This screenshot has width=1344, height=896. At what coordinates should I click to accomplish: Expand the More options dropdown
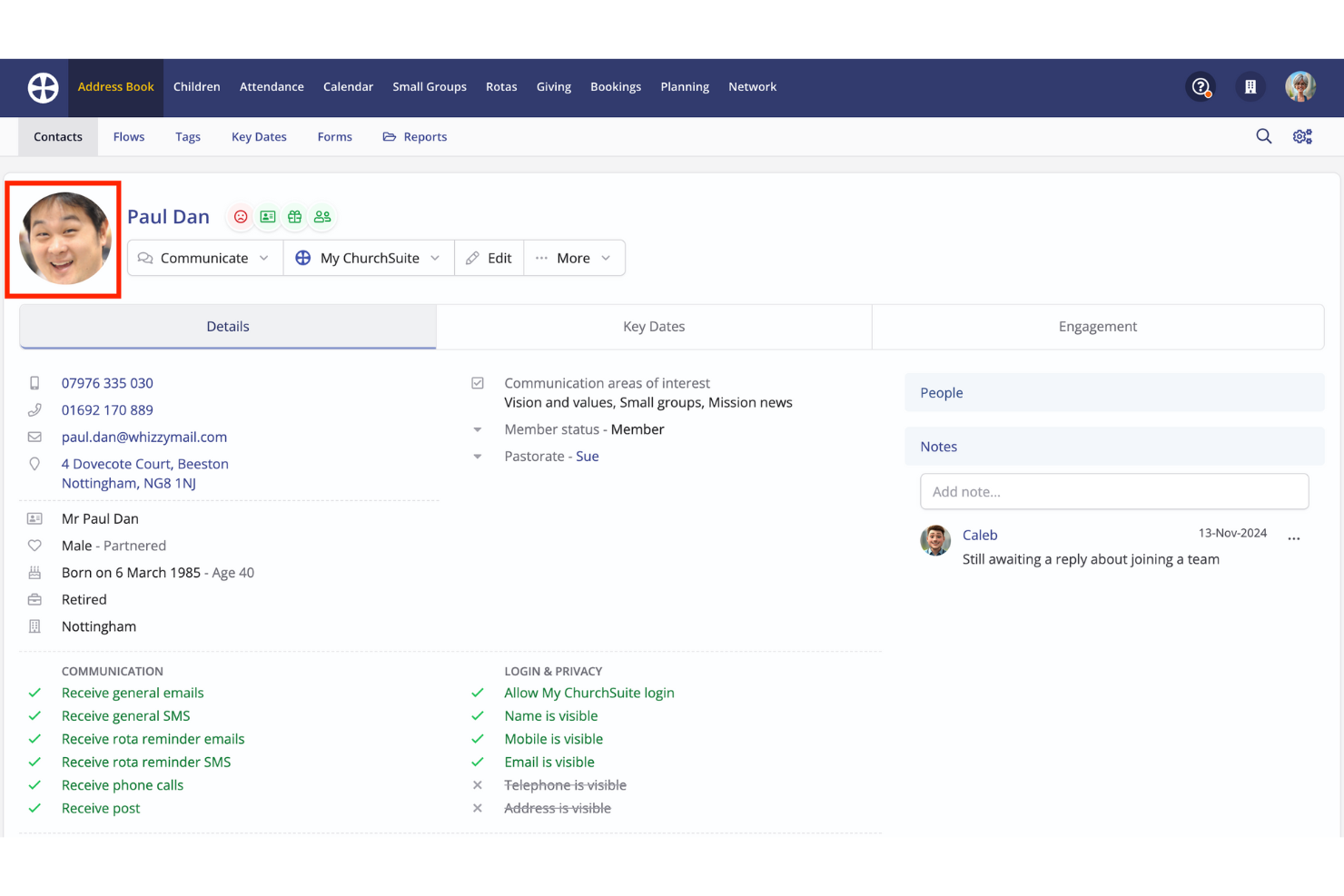[x=574, y=258]
